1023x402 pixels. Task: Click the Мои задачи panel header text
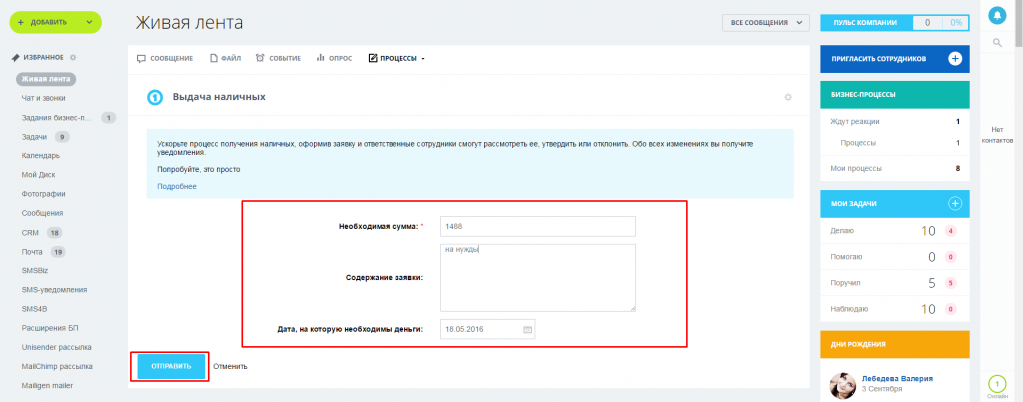pyautogui.click(x=853, y=204)
